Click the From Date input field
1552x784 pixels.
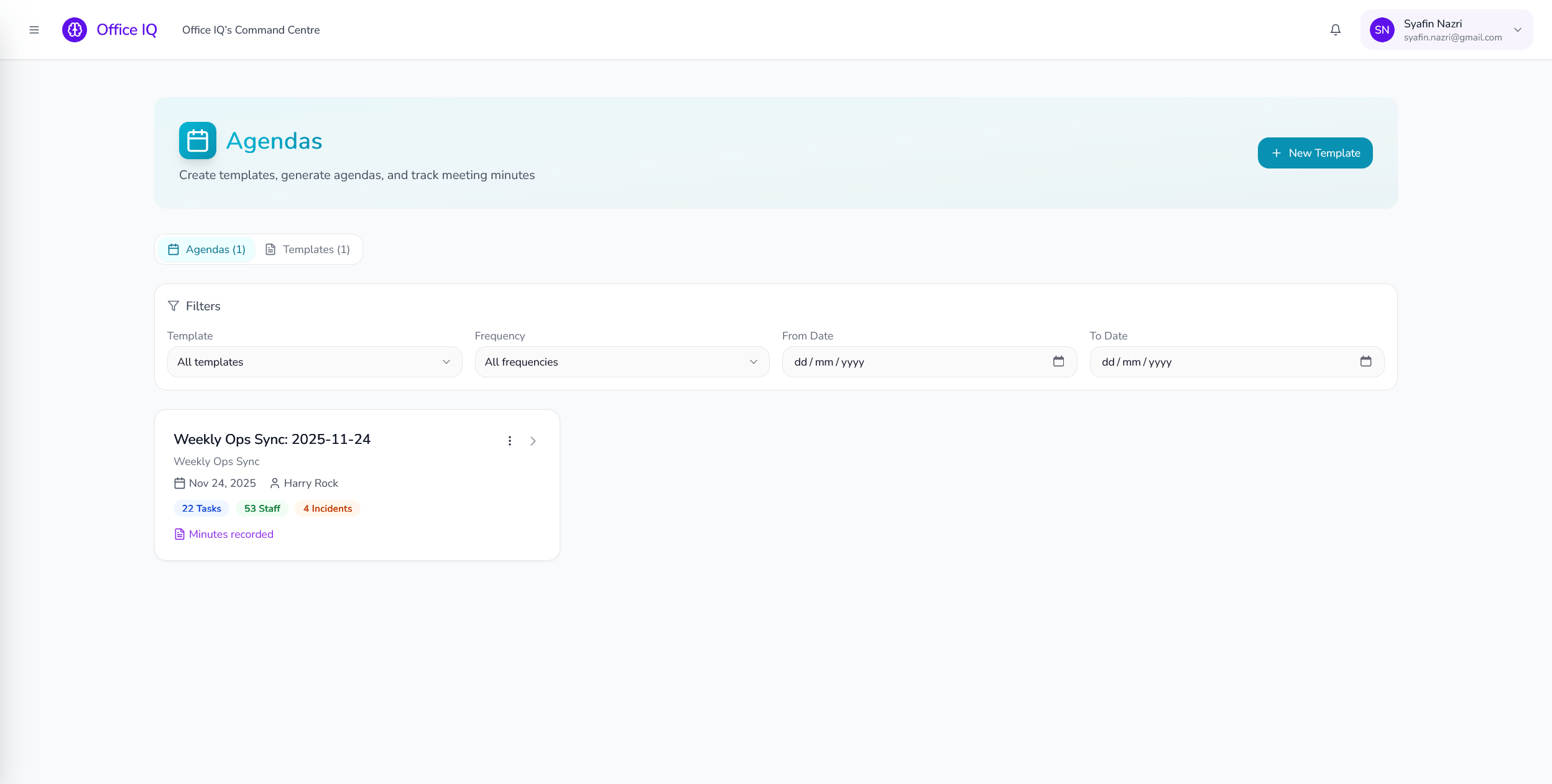(x=914, y=362)
